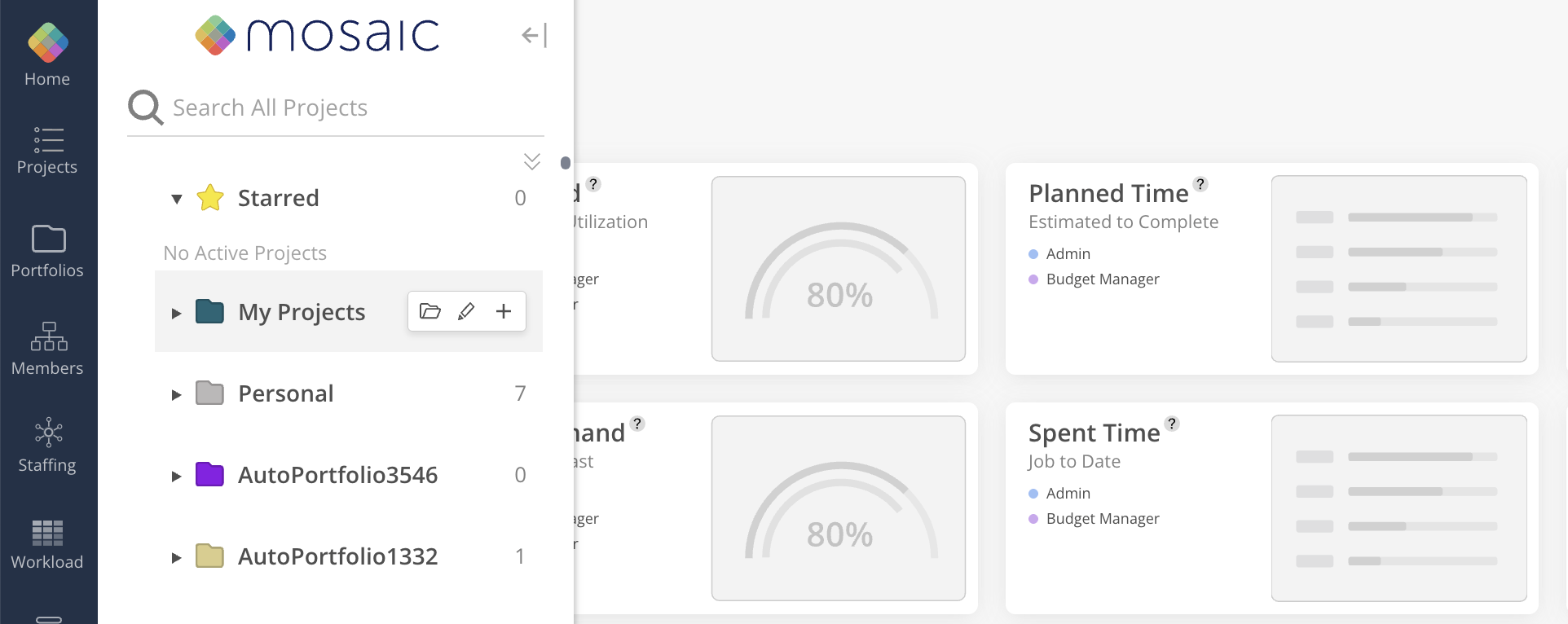
Task: Expand the Personal portfolio arrow
Action: pos(176,394)
